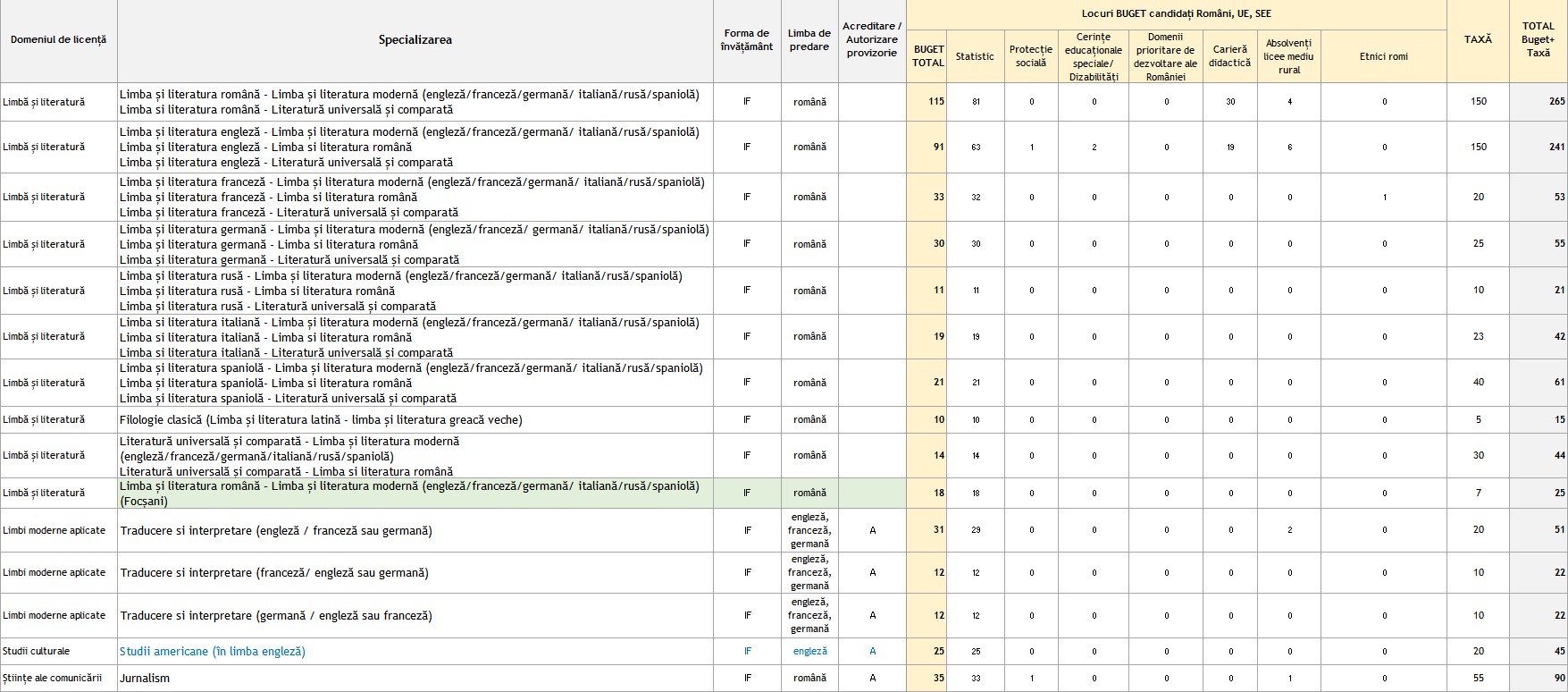Image resolution: width=1568 pixels, height=692 pixels.
Task: Select the Filologie clasică specialization cell
Action: (415, 420)
